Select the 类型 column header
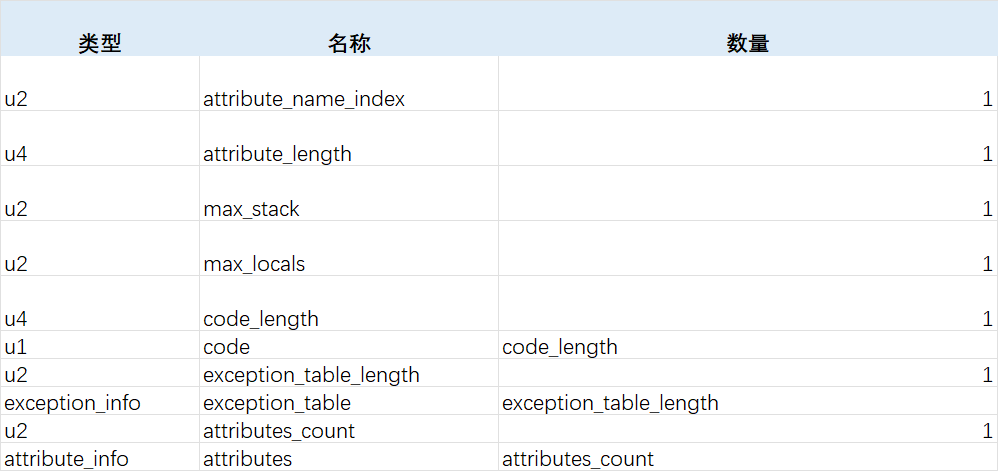Screen dimensions: 998x471 tap(100, 43)
